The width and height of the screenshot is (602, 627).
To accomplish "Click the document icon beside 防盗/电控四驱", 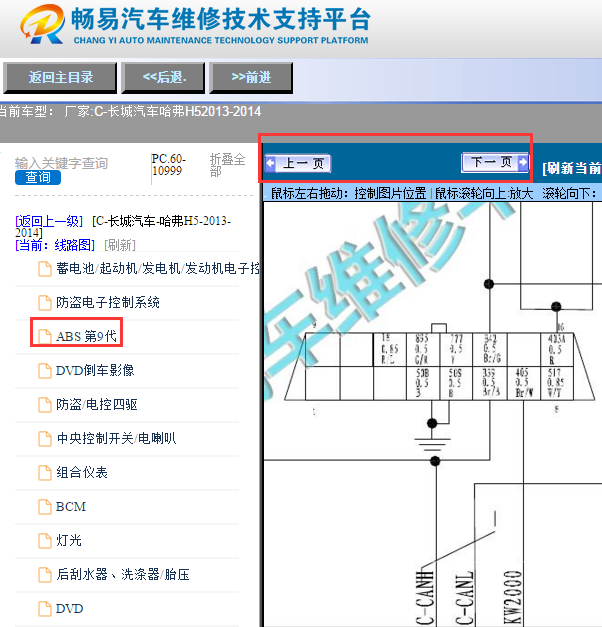I will tap(45, 405).
